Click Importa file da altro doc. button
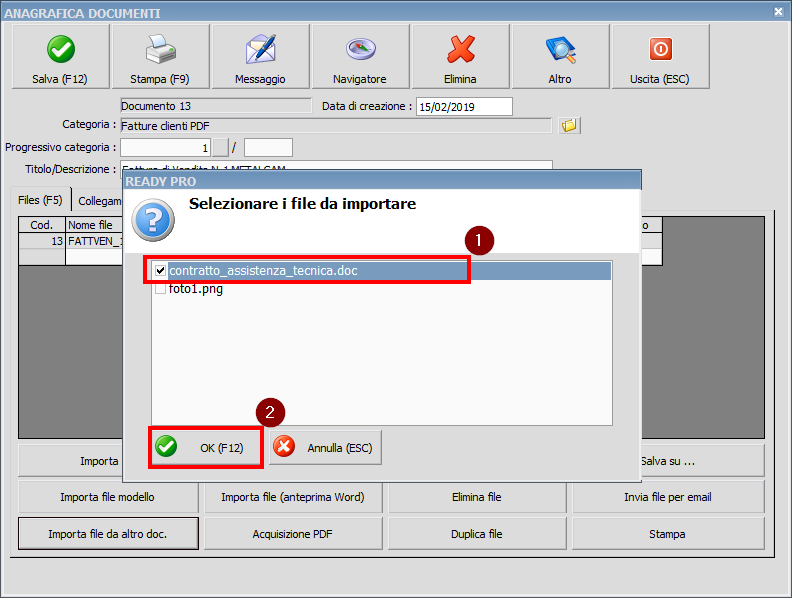This screenshot has width=792, height=598. click(108, 534)
